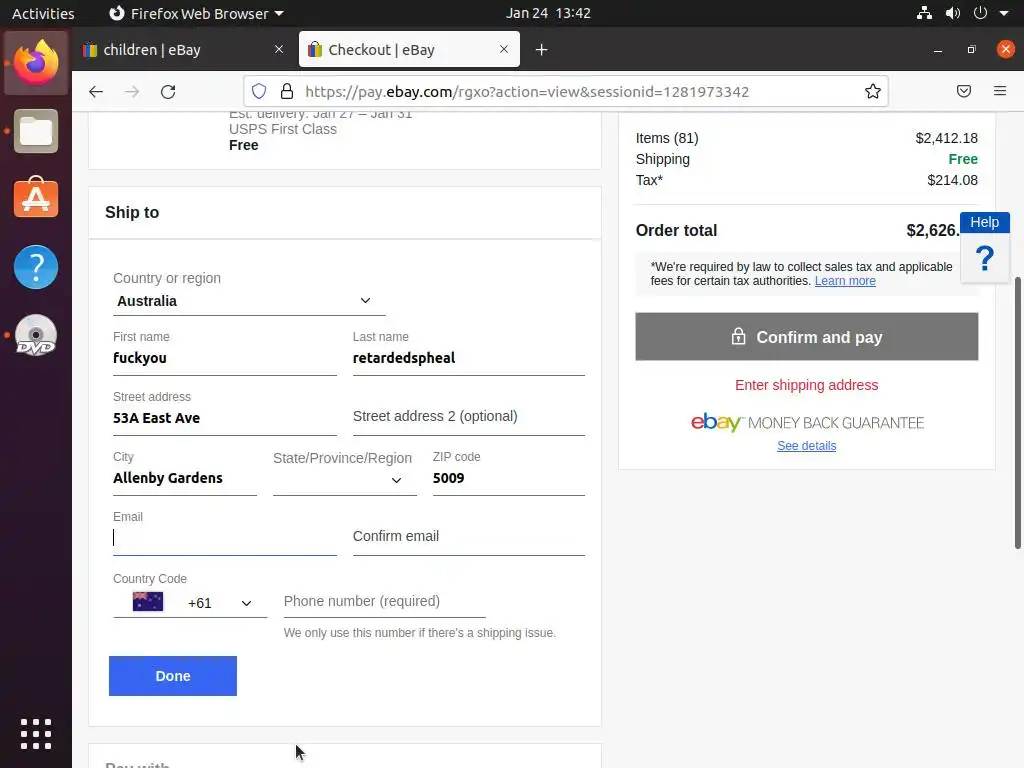Viewport: 1024px width, 768px height.
Task: Show Applications grid in the dock
Action: 36,733
